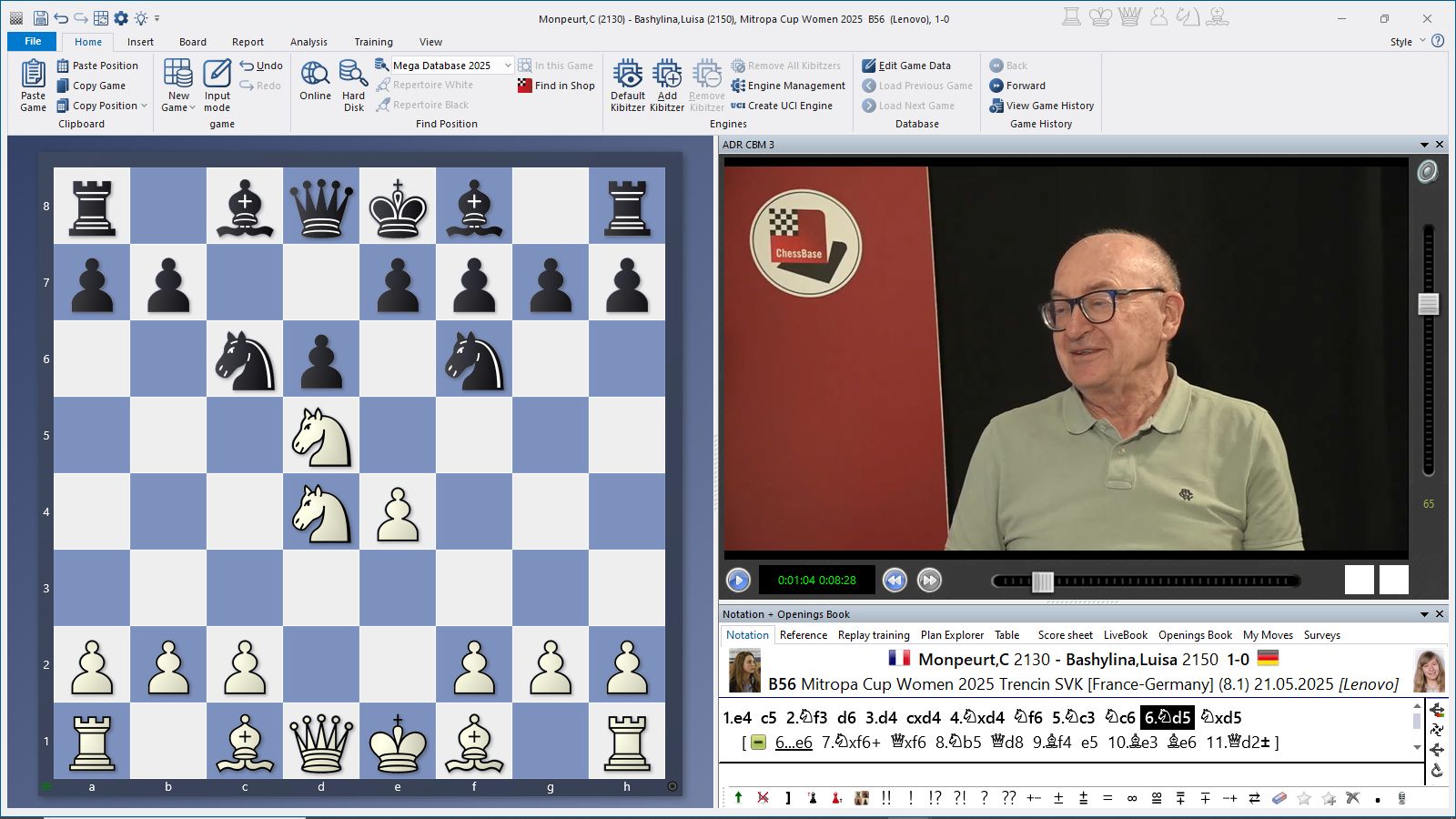Open the Copy Position dropdown arrow

coord(144,106)
